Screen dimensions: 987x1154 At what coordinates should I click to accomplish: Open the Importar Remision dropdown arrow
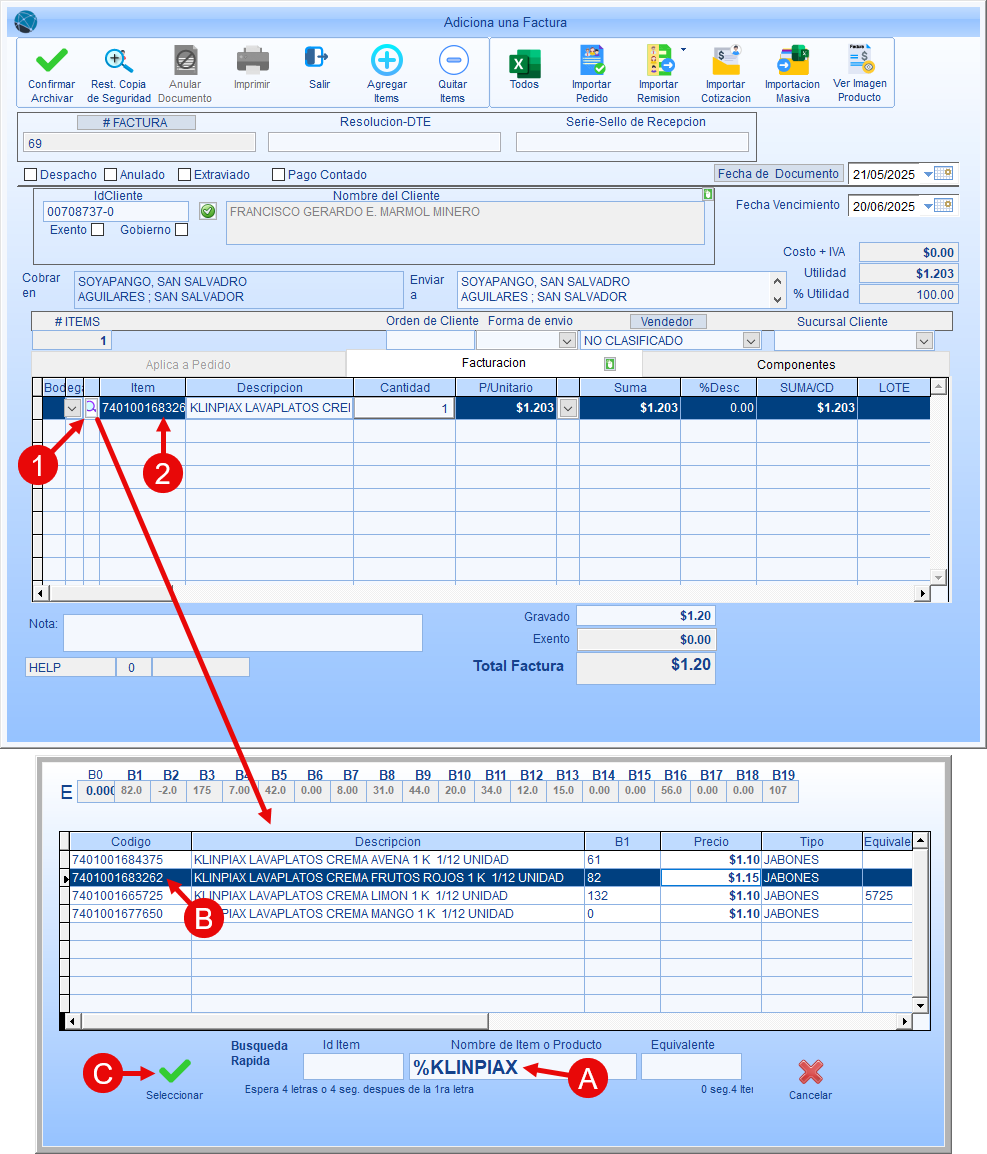pyautogui.click(x=684, y=49)
